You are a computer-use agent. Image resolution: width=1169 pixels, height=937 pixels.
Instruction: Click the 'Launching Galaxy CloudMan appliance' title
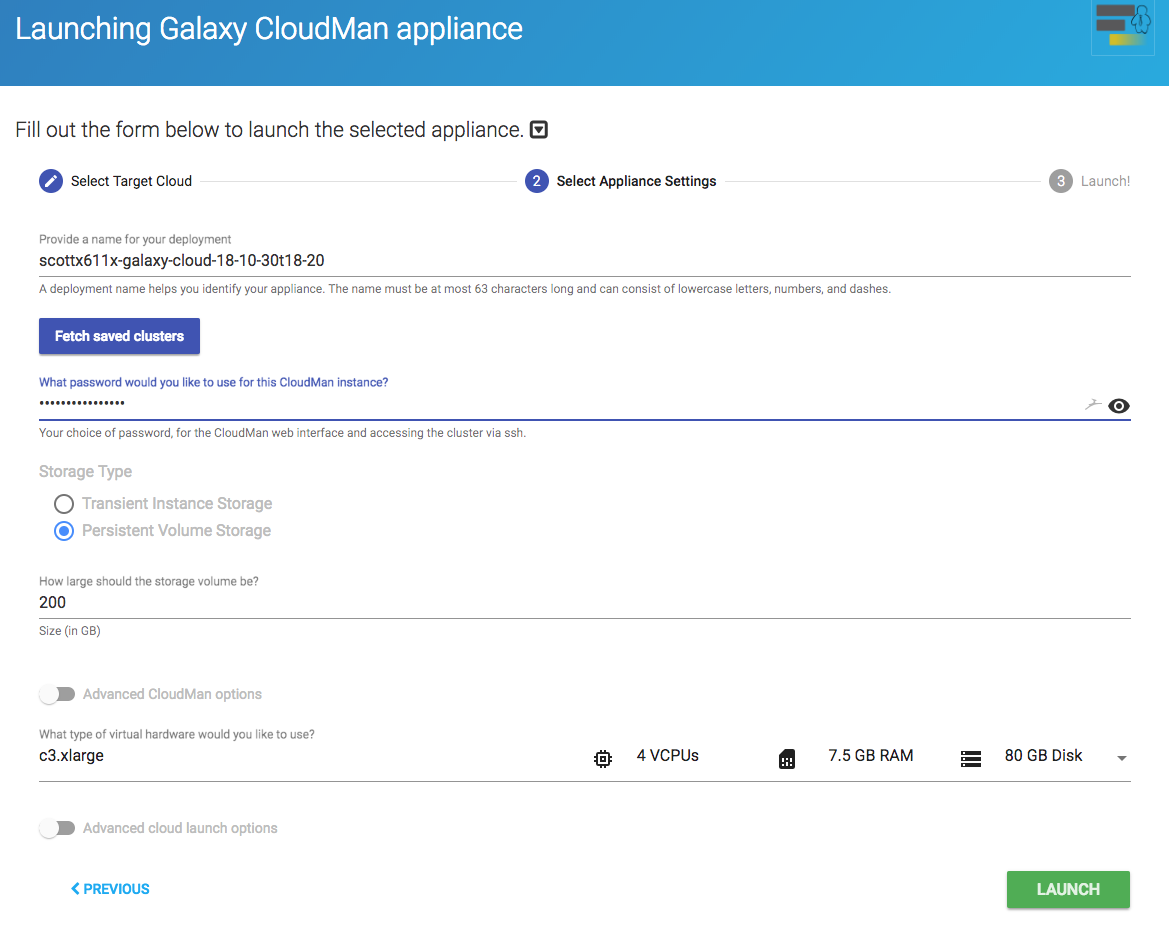pyautogui.click(x=268, y=29)
